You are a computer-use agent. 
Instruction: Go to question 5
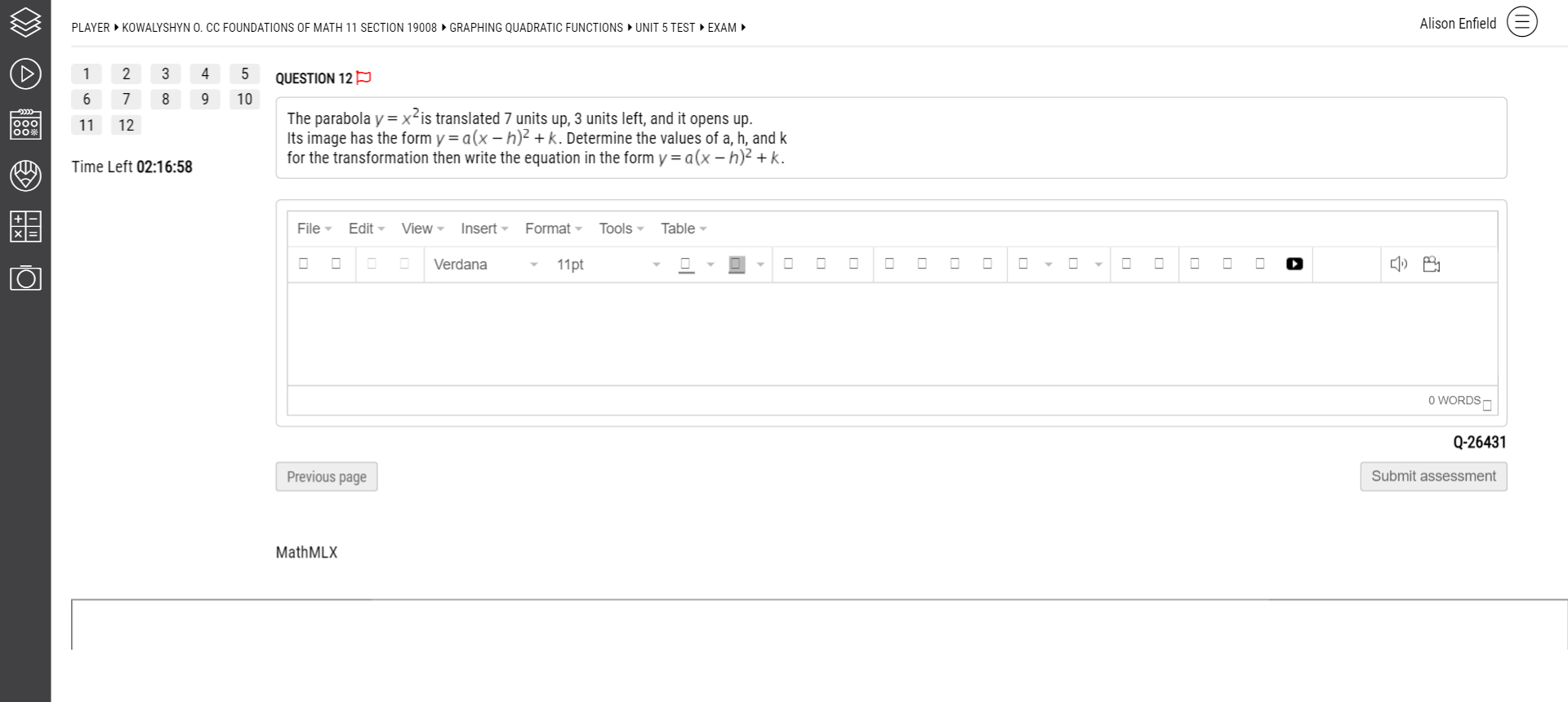[244, 73]
